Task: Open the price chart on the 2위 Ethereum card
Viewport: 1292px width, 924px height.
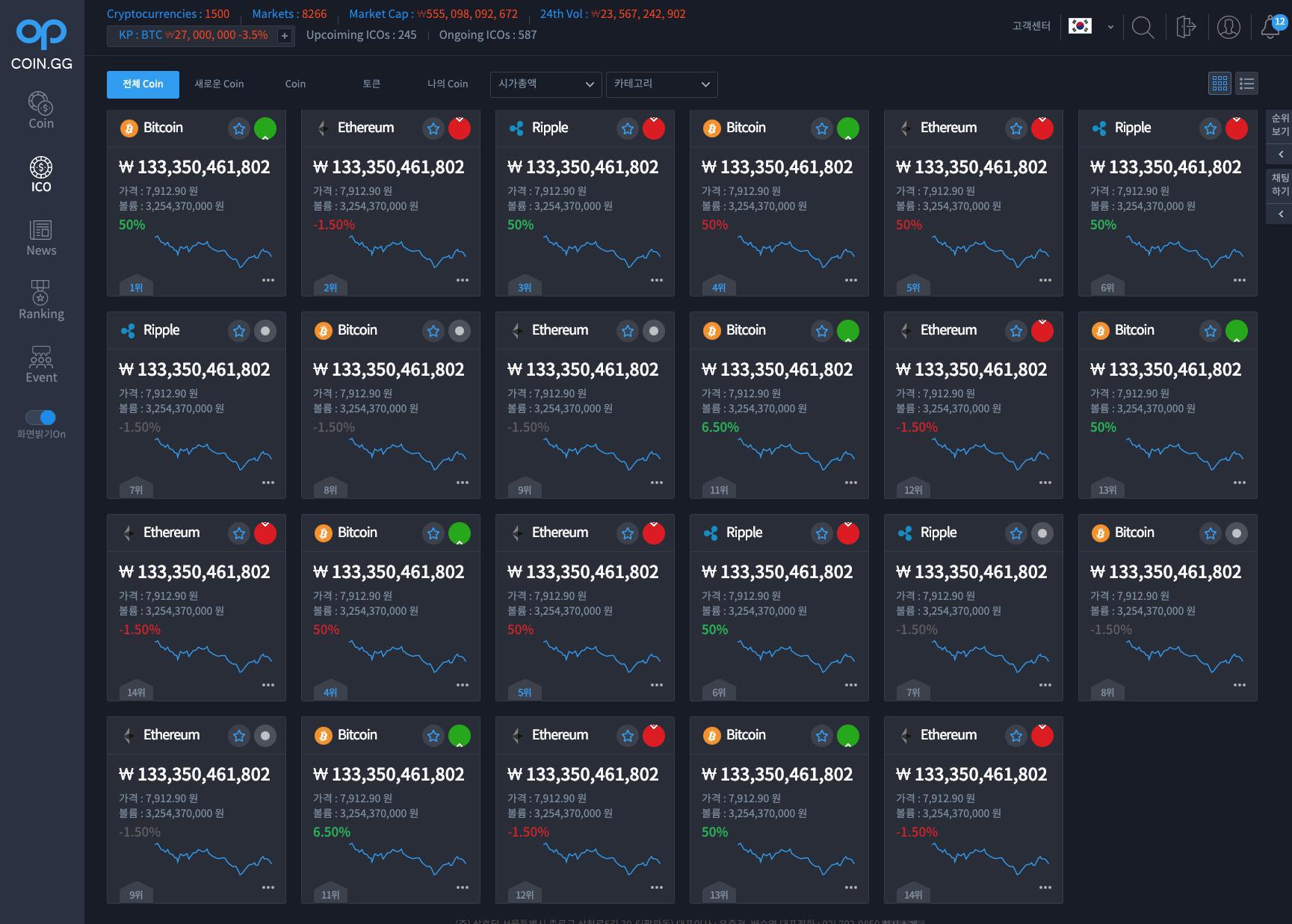Action: point(408,251)
